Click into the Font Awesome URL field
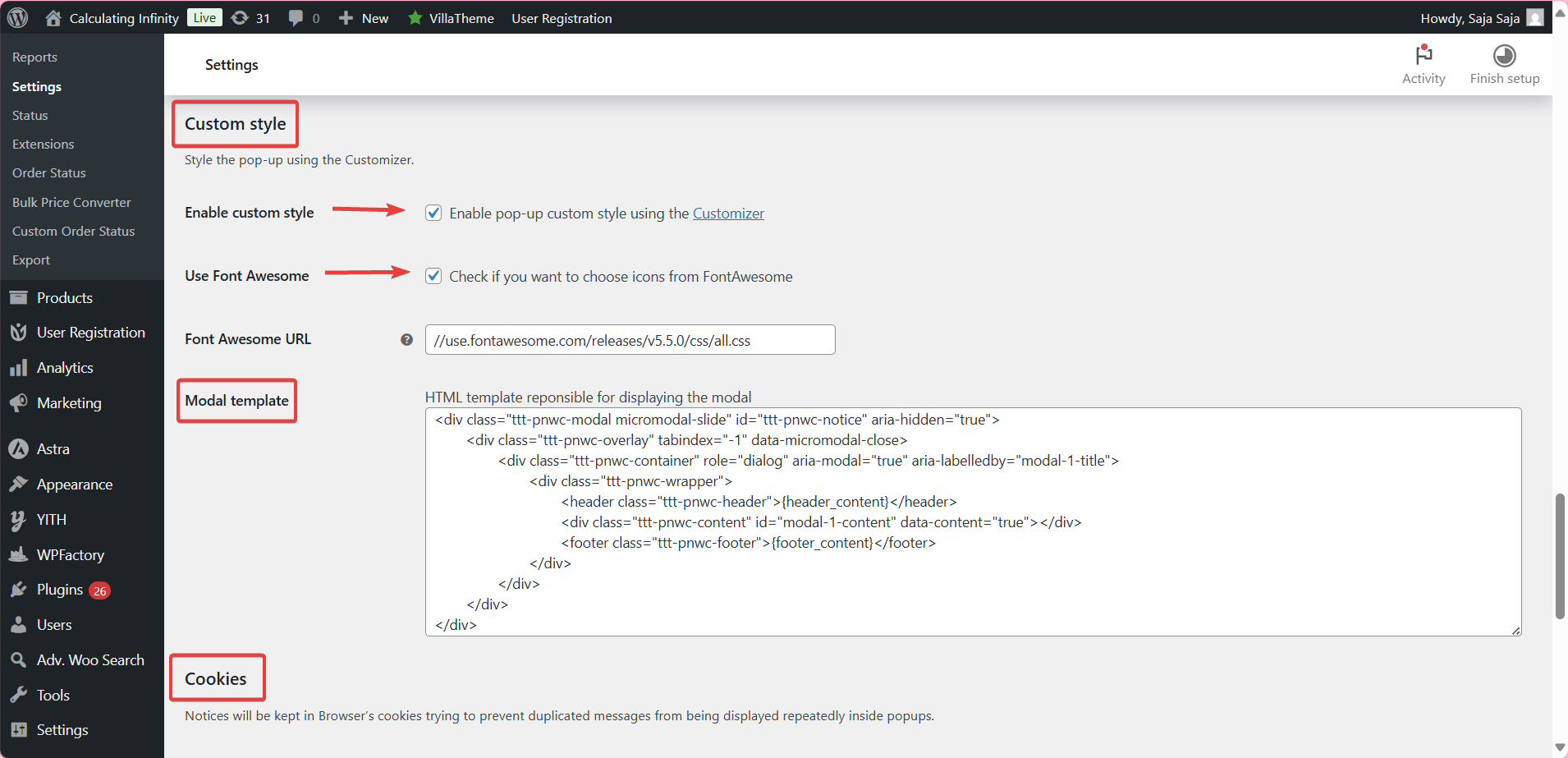The height and width of the screenshot is (758, 1568). click(x=630, y=340)
